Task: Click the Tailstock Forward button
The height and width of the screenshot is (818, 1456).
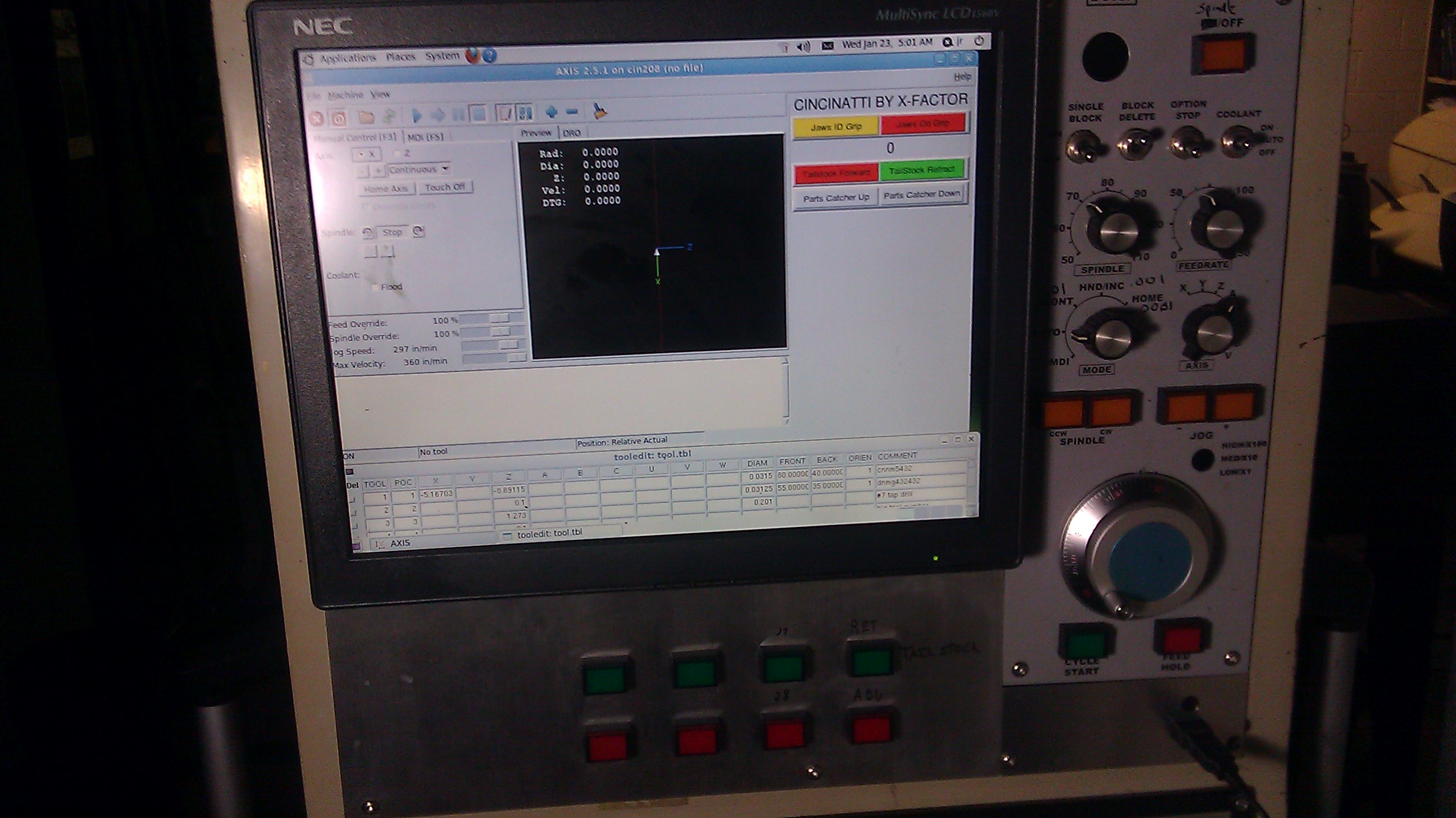Action: [x=836, y=173]
